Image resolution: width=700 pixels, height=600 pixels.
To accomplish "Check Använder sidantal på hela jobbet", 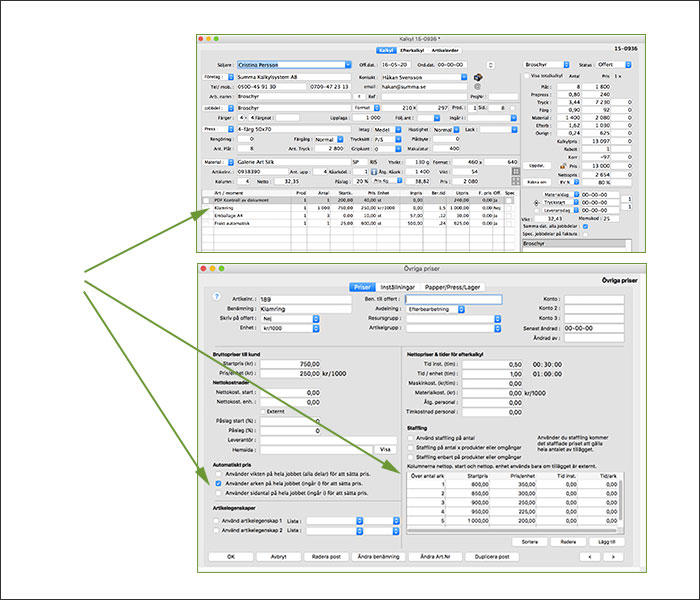I will pyautogui.click(x=218, y=493).
